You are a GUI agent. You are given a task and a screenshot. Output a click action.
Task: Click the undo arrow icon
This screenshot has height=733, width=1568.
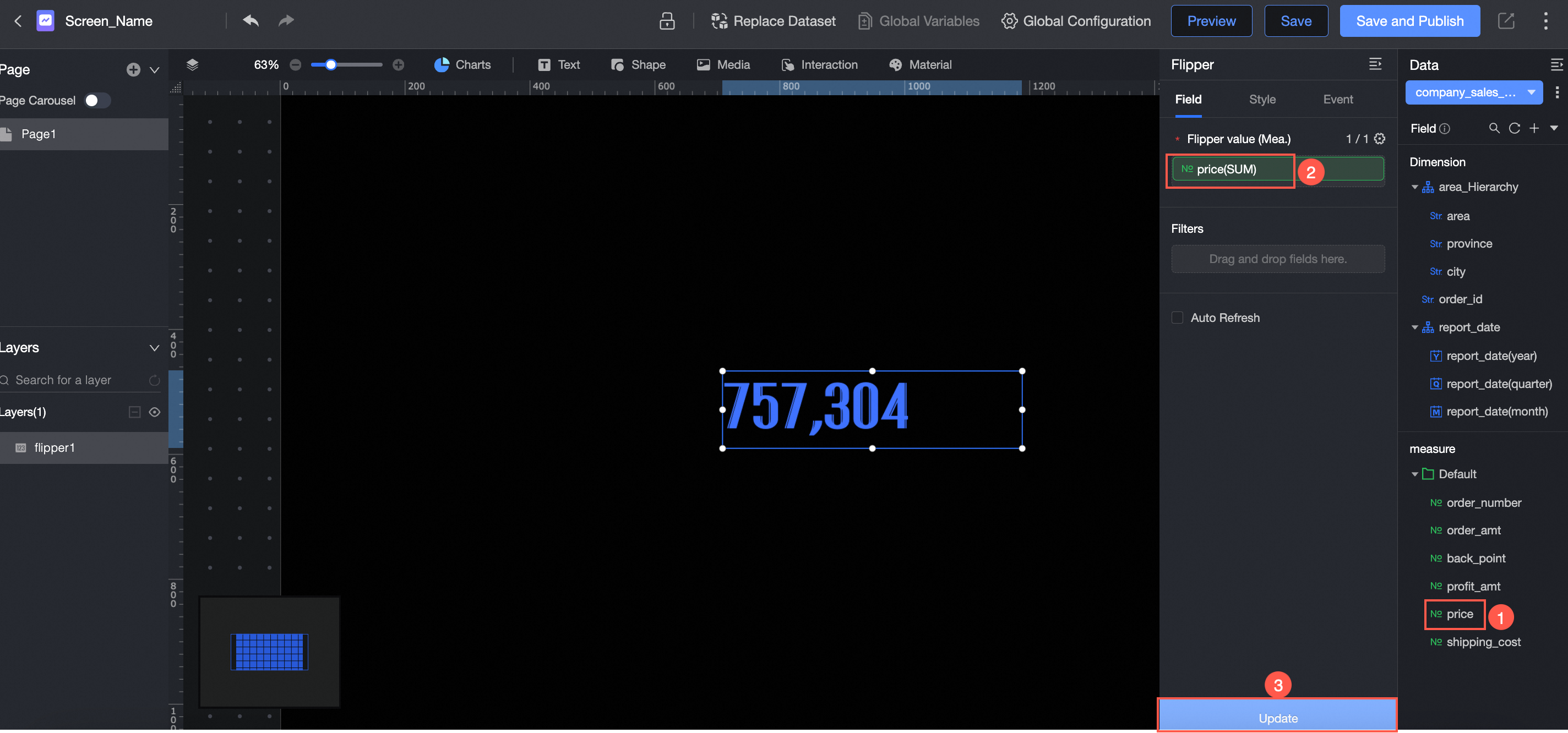click(251, 21)
